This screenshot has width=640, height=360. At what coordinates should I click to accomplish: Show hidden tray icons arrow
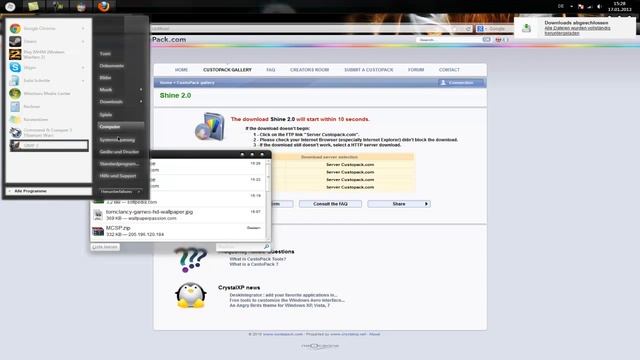(571, 6)
